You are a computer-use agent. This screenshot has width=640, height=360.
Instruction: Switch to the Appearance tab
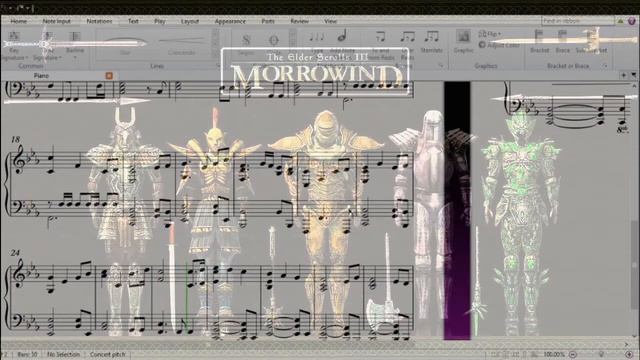point(230,21)
